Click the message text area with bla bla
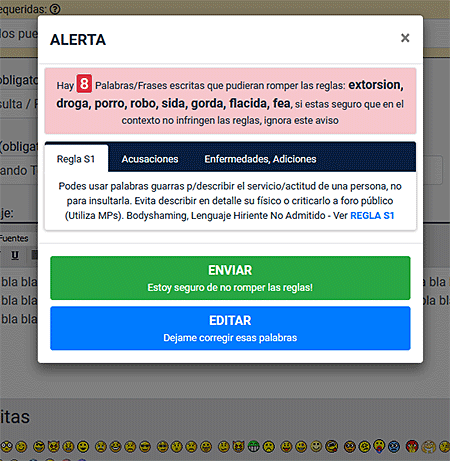Viewport: 450px width, 461px height. tap(19, 300)
